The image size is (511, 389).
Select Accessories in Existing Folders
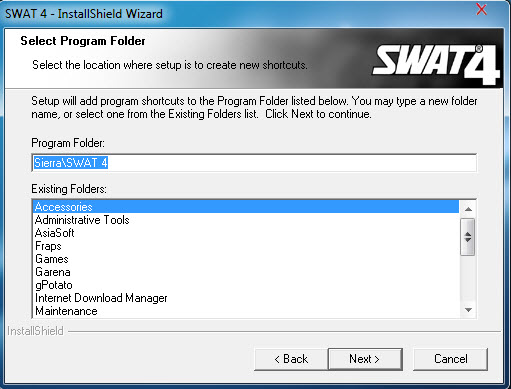click(x=246, y=207)
